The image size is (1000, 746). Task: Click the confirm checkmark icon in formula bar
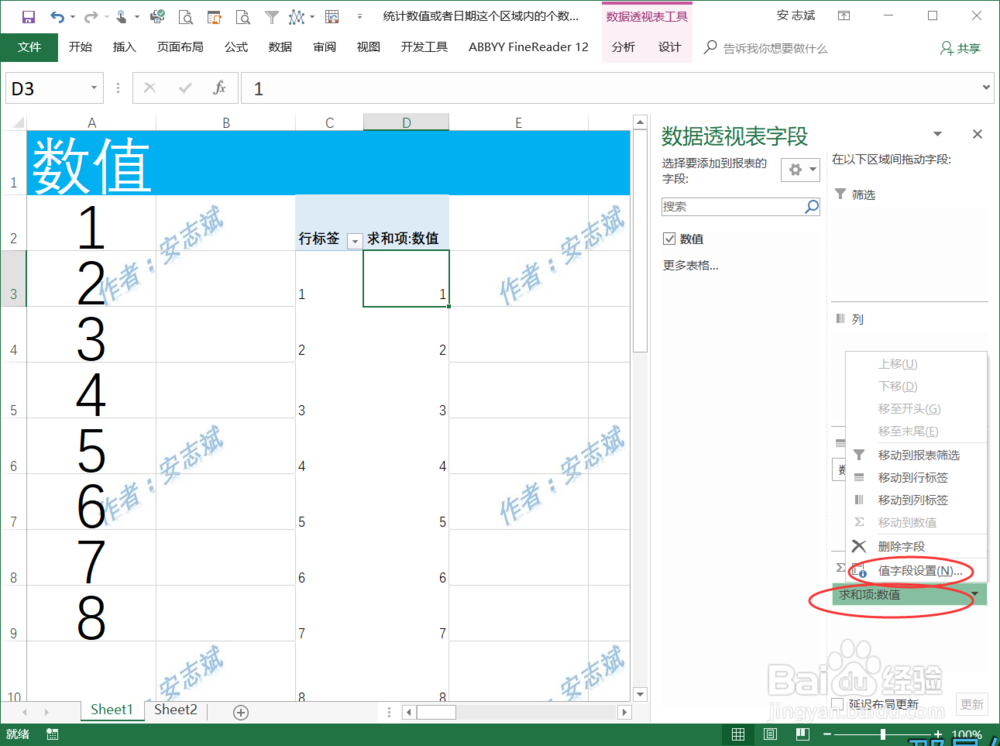coord(185,88)
